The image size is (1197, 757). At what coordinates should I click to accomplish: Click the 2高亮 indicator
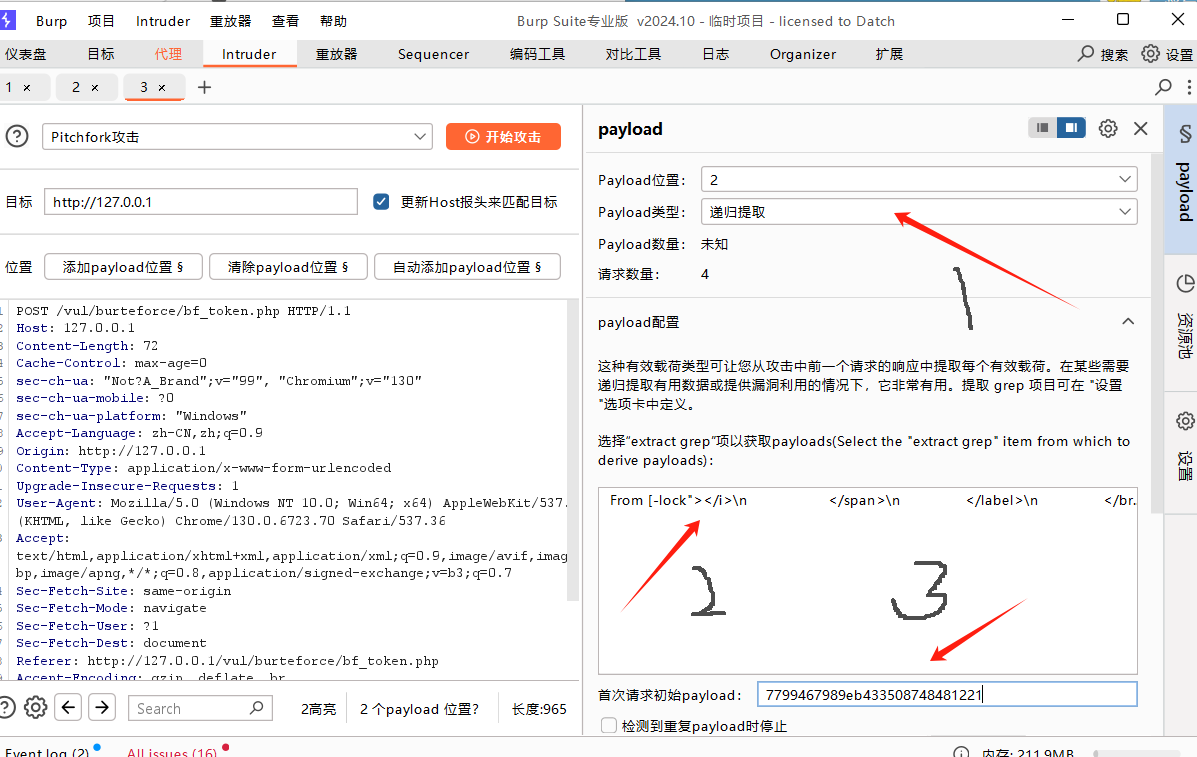(318, 709)
